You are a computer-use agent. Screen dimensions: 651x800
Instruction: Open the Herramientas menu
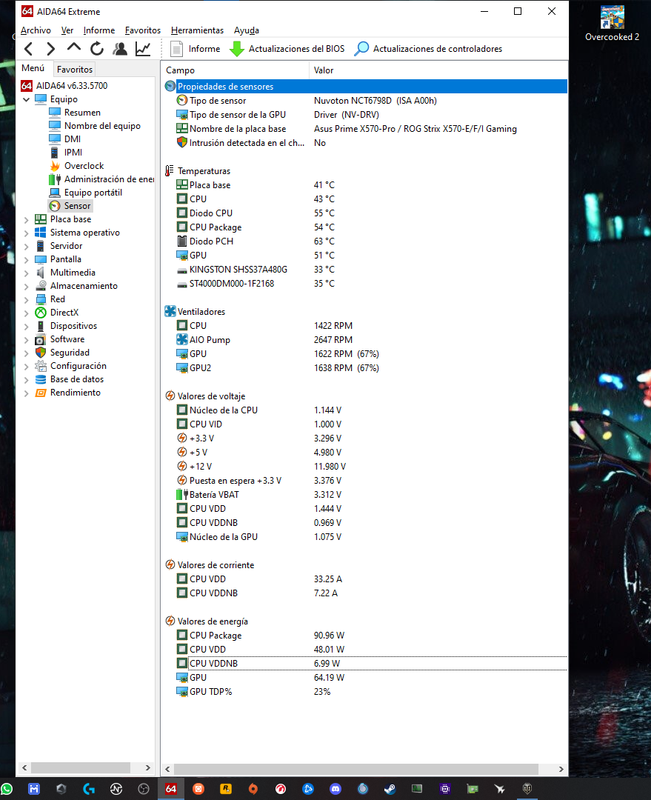coord(197,31)
